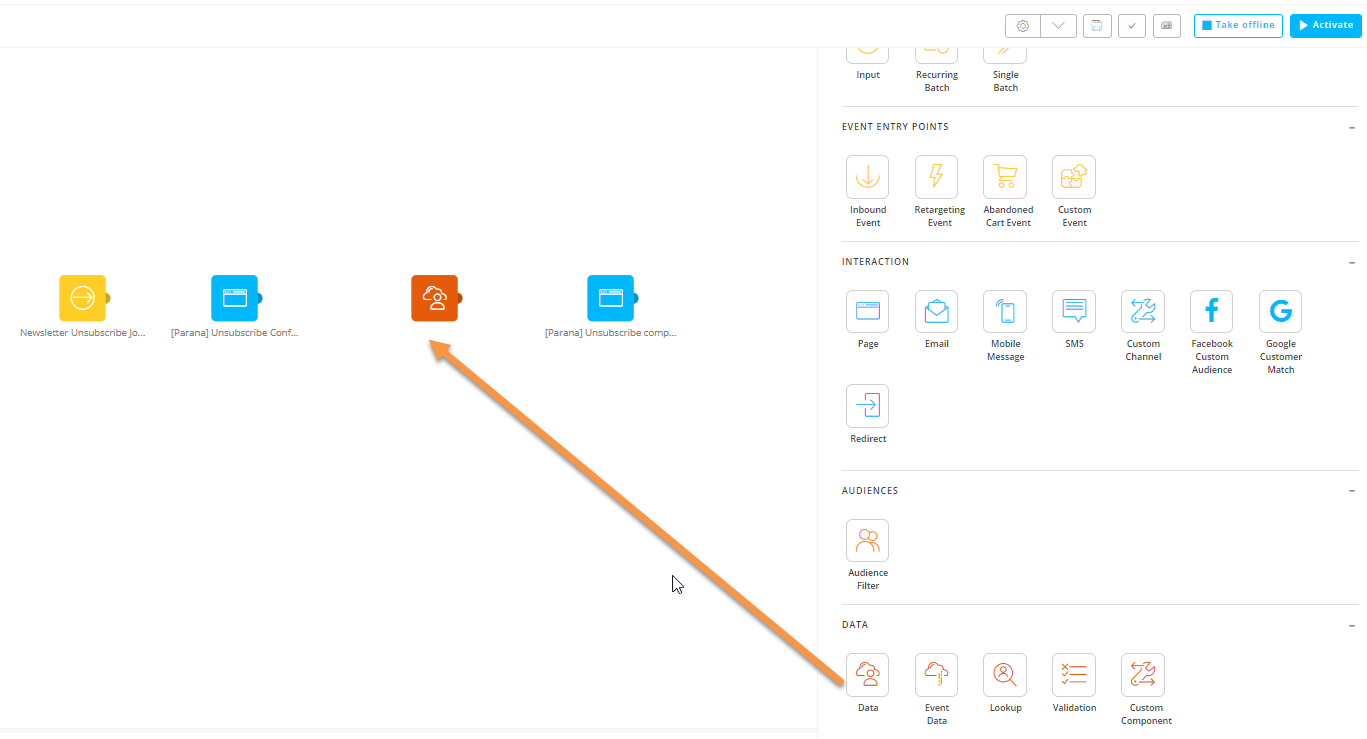The image size is (1367, 739).
Task: Click the "[Parana] Unsubscribe Conf..." node label
Action: pyautogui.click(x=235, y=332)
